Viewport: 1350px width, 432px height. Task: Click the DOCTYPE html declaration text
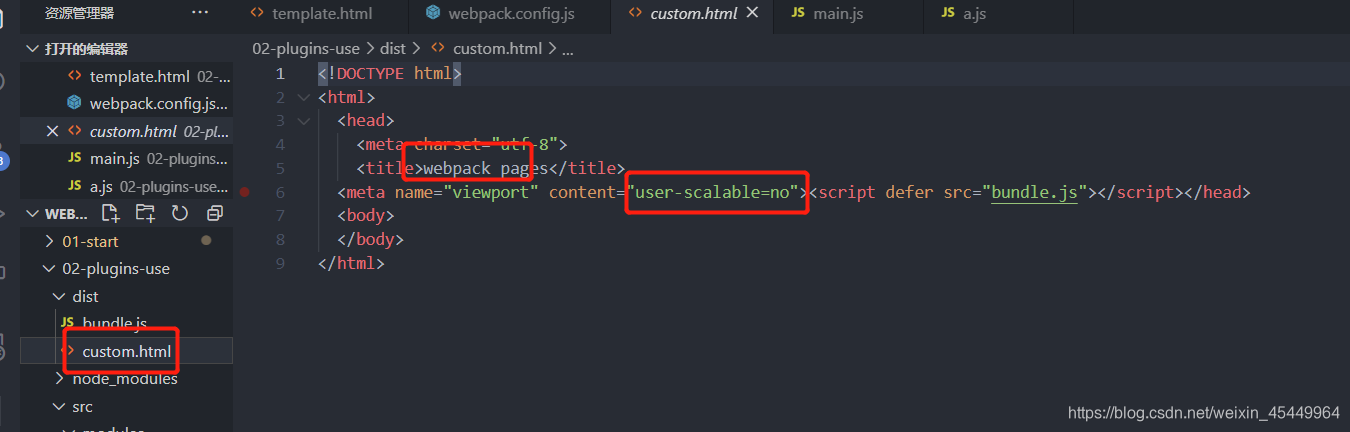tap(389, 73)
